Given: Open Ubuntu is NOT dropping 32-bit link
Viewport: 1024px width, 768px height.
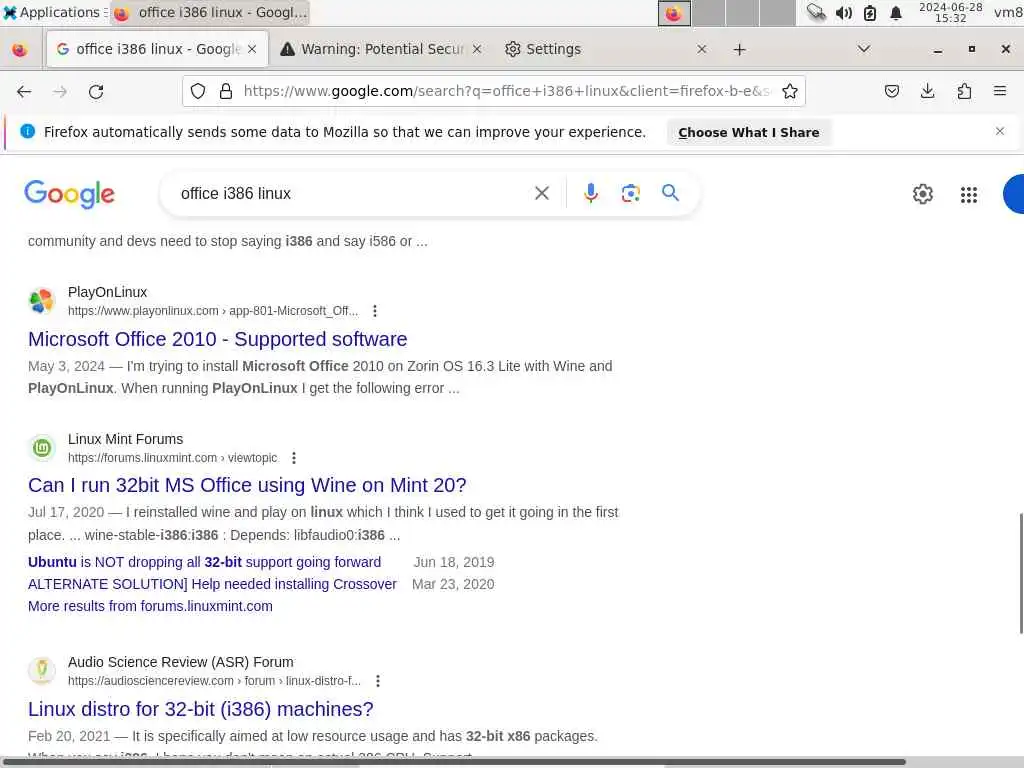Looking at the screenshot, I should point(204,562).
